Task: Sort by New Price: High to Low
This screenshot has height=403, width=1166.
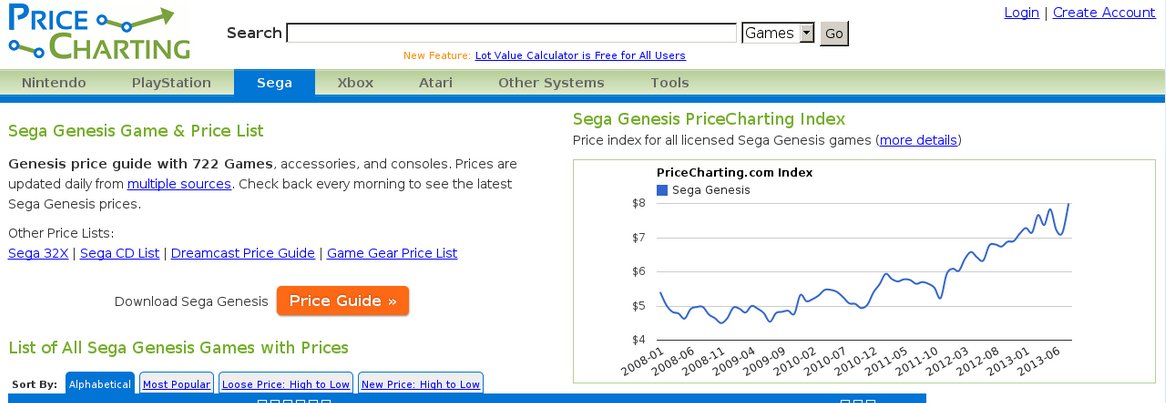Action: point(420,384)
